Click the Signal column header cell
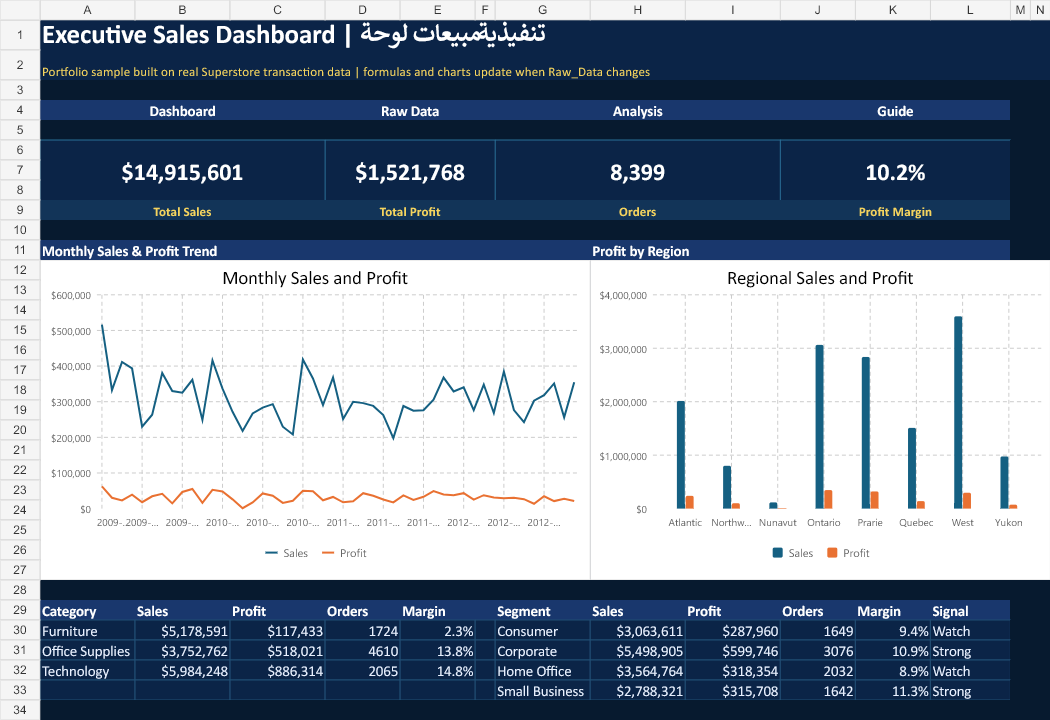The image size is (1050, 720). (970, 611)
